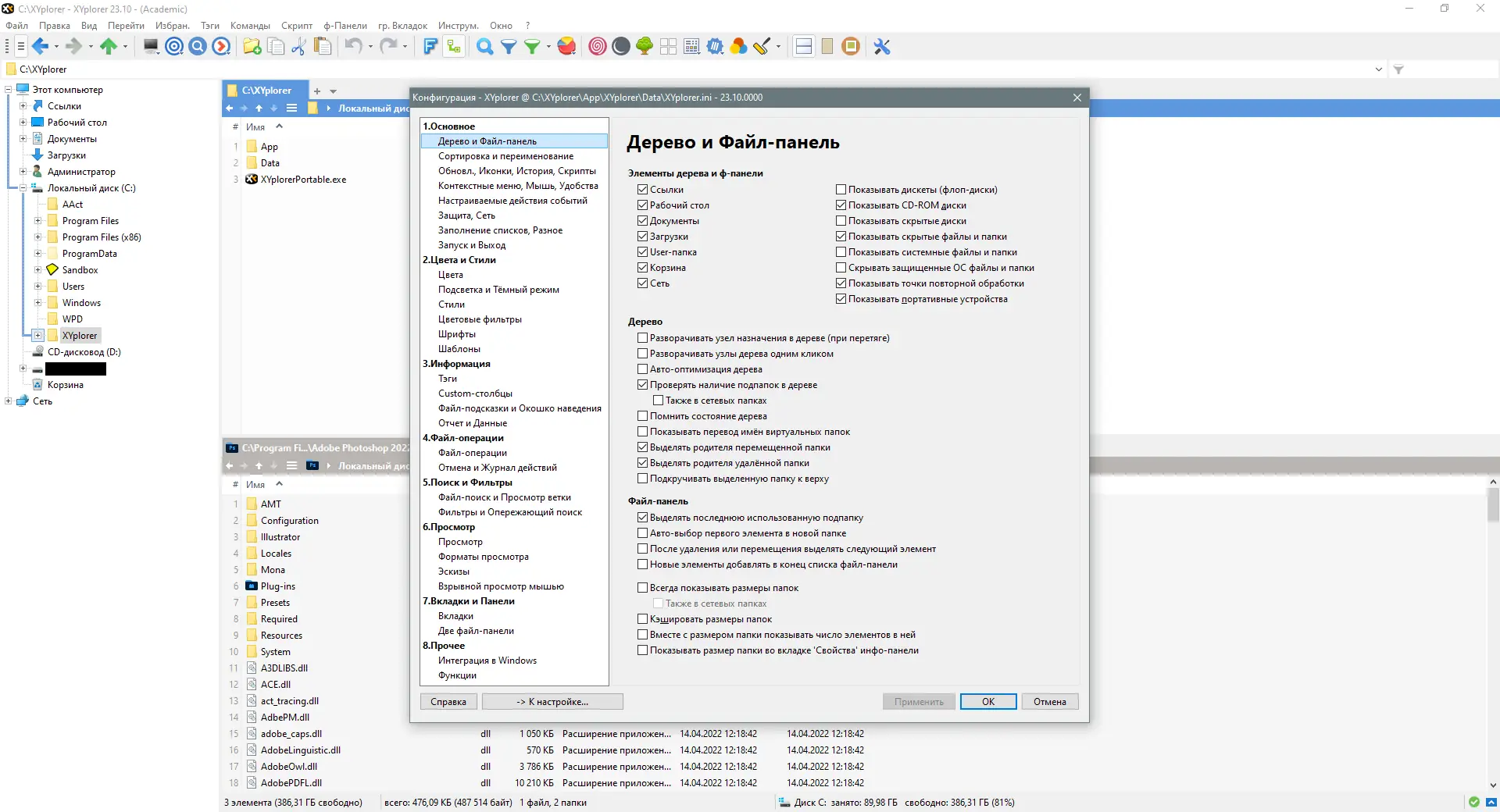The width and height of the screenshot is (1500, 812).
Task: Expand the Program Files (x86) tree node
Action: pos(37,237)
